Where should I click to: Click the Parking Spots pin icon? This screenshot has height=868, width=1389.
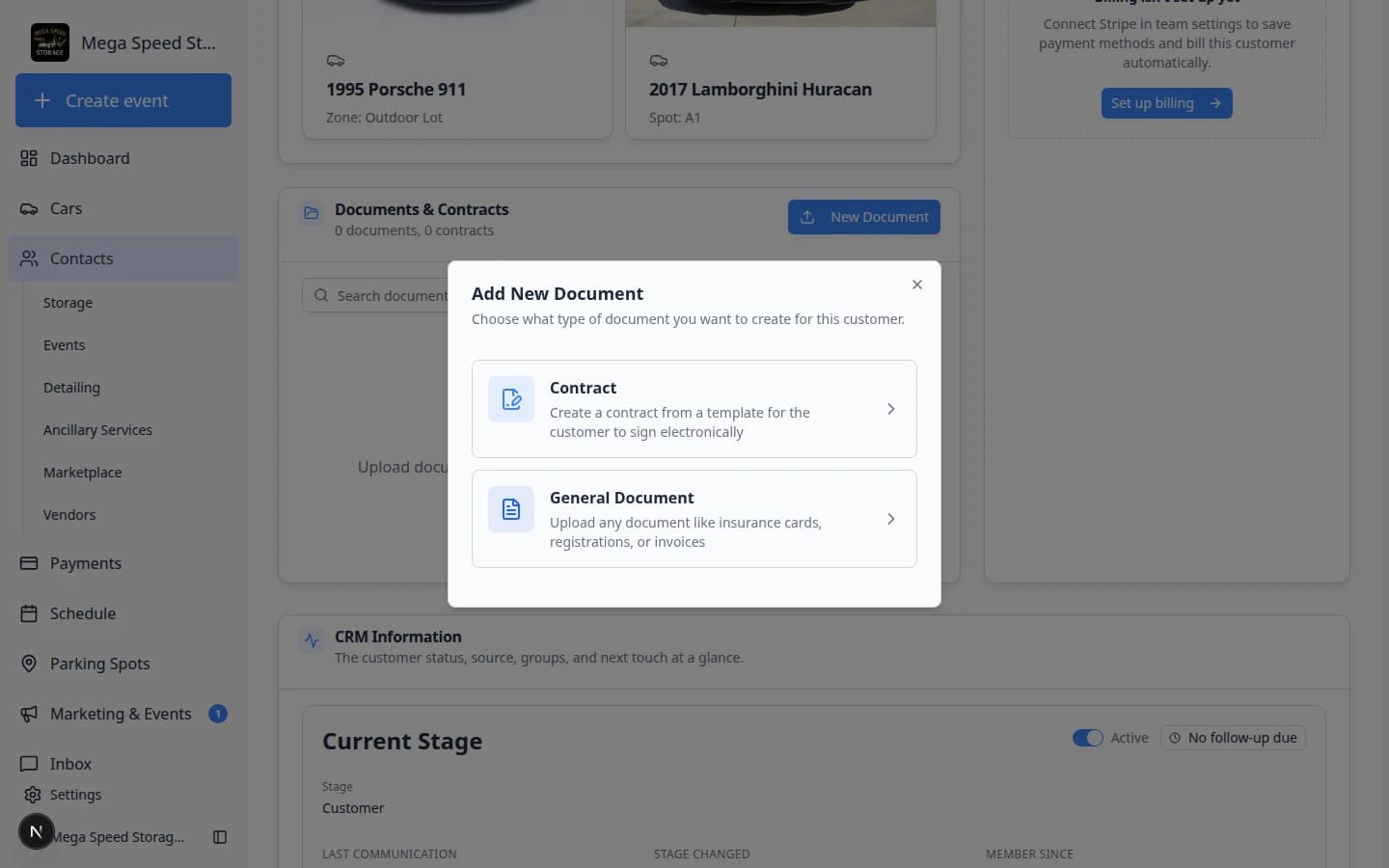click(29, 664)
